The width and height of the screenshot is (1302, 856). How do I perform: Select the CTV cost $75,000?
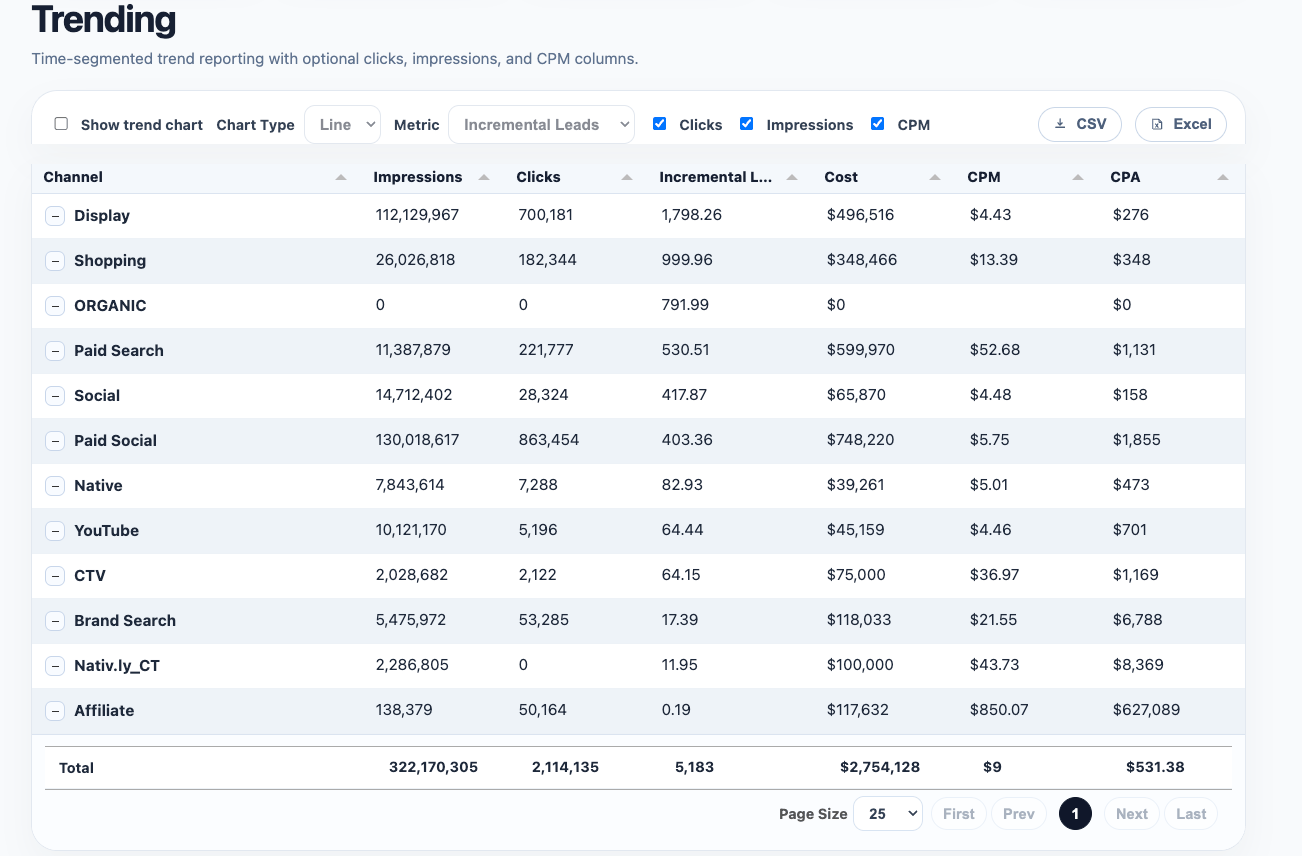pos(856,575)
